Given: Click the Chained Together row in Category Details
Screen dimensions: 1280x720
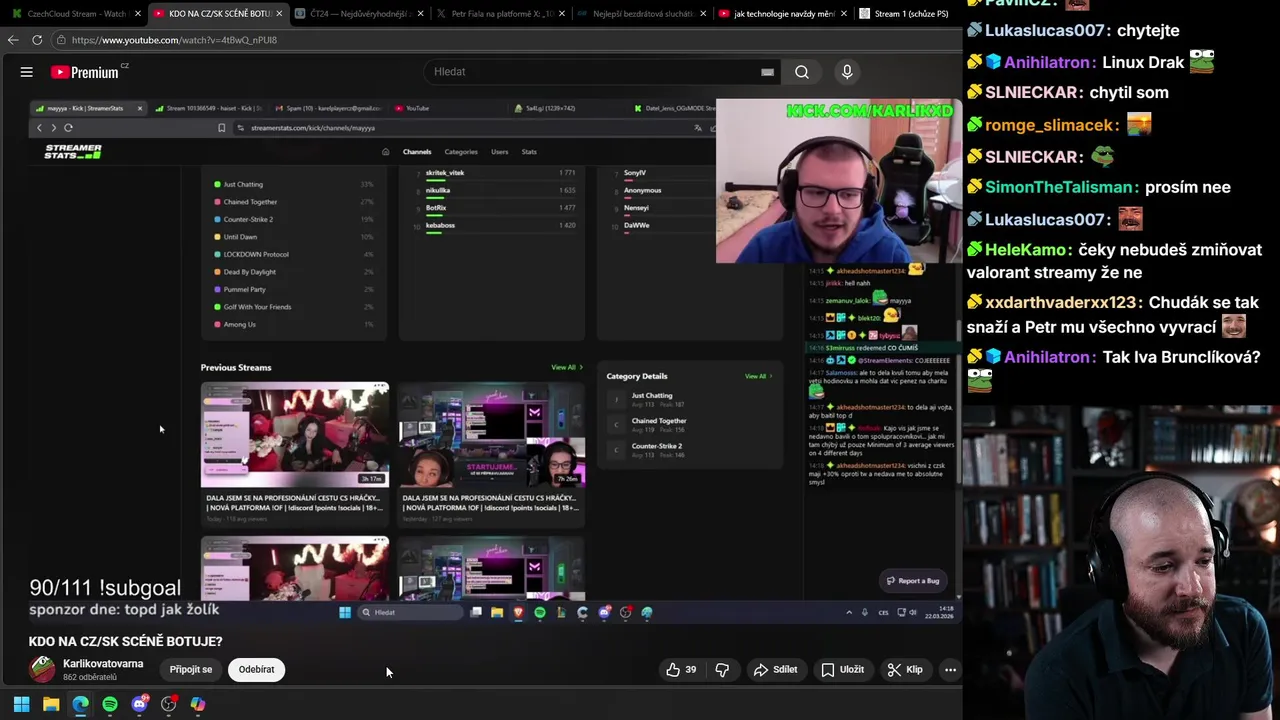Looking at the screenshot, I should point(692,424).
